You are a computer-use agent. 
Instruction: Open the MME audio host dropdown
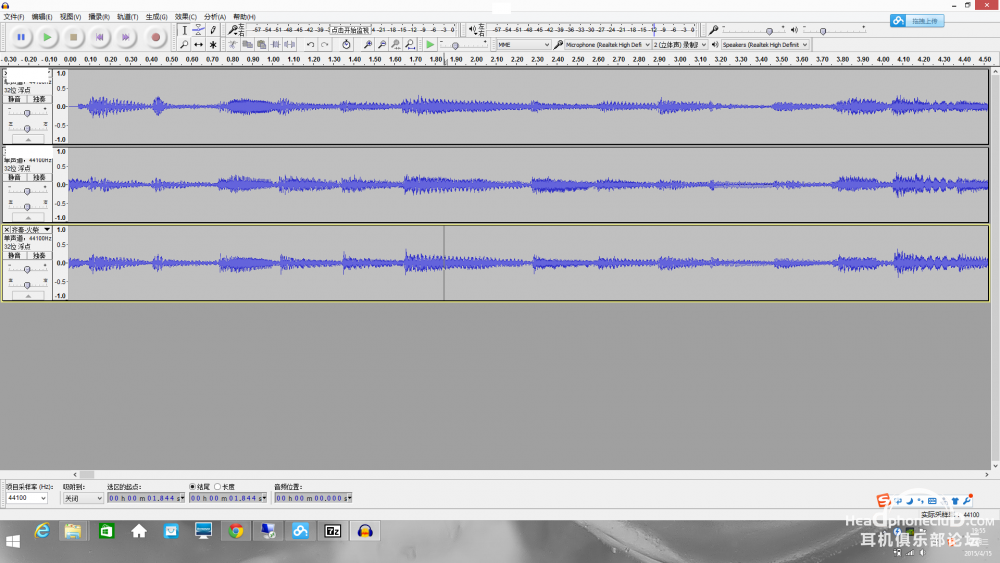coord(524,45)
